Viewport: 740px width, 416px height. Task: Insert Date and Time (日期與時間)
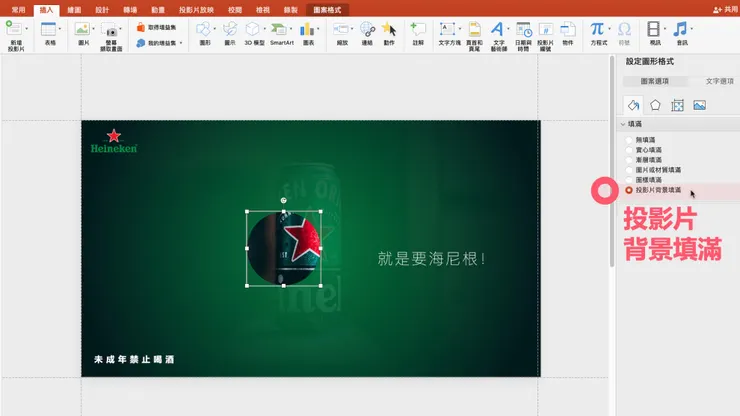pos(523,36)
